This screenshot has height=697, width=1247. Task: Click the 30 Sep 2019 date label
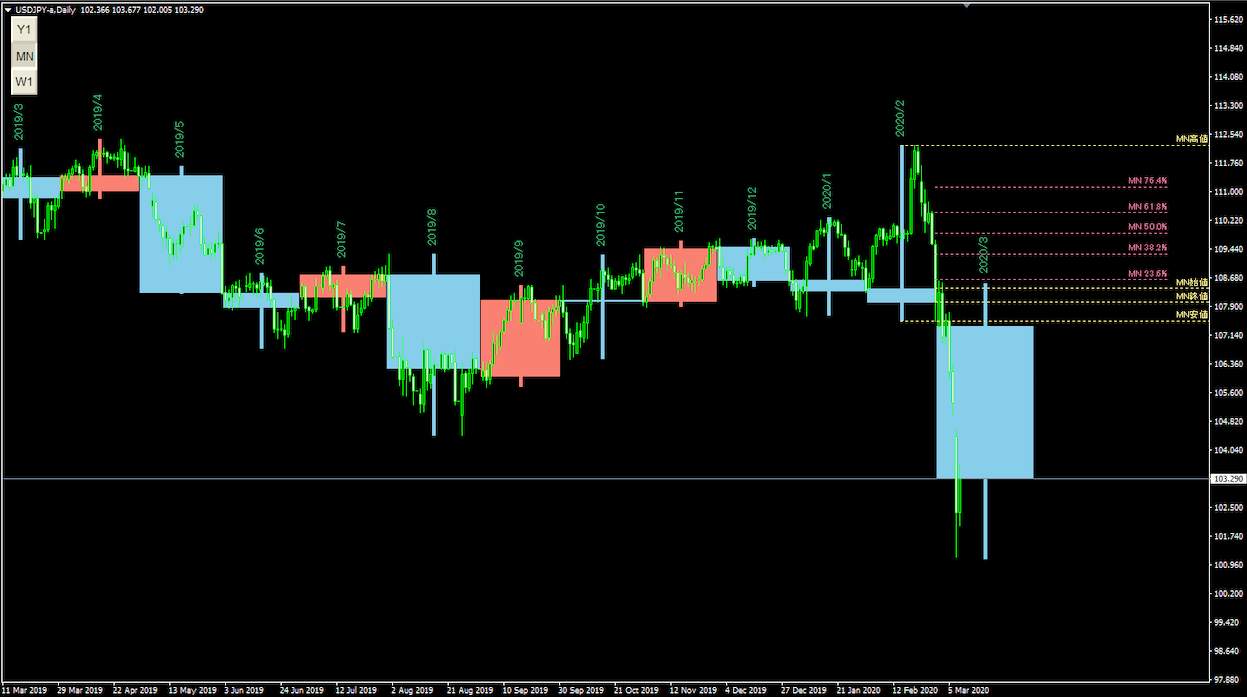point(580,690)
